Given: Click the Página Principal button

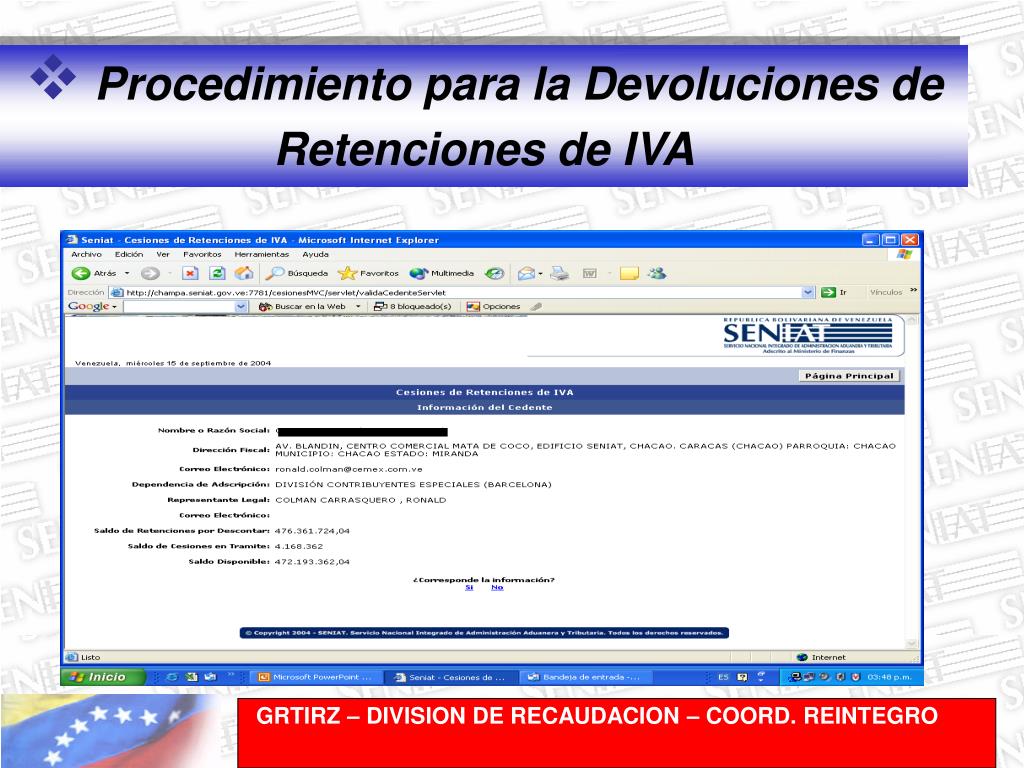Looking at the screenshot, I should (849, 376).
